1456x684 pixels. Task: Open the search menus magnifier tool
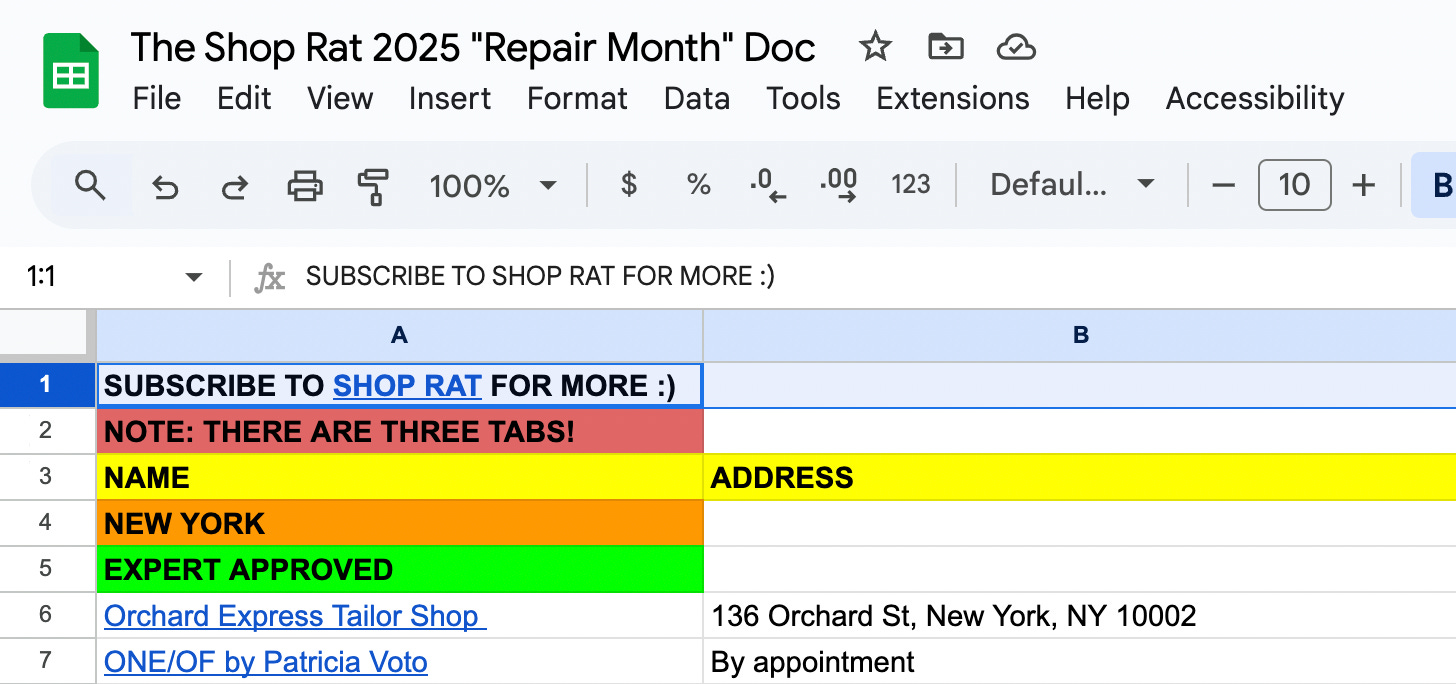point(90,185)
